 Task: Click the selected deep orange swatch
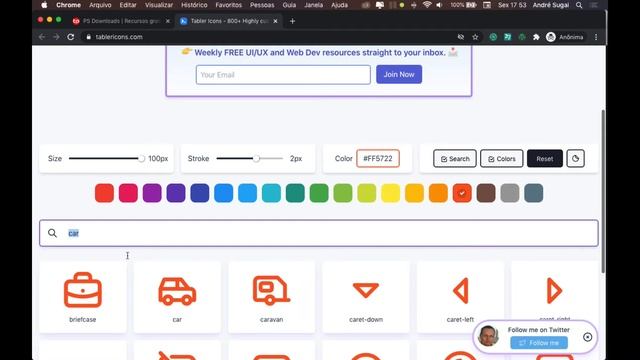point(462,193)
